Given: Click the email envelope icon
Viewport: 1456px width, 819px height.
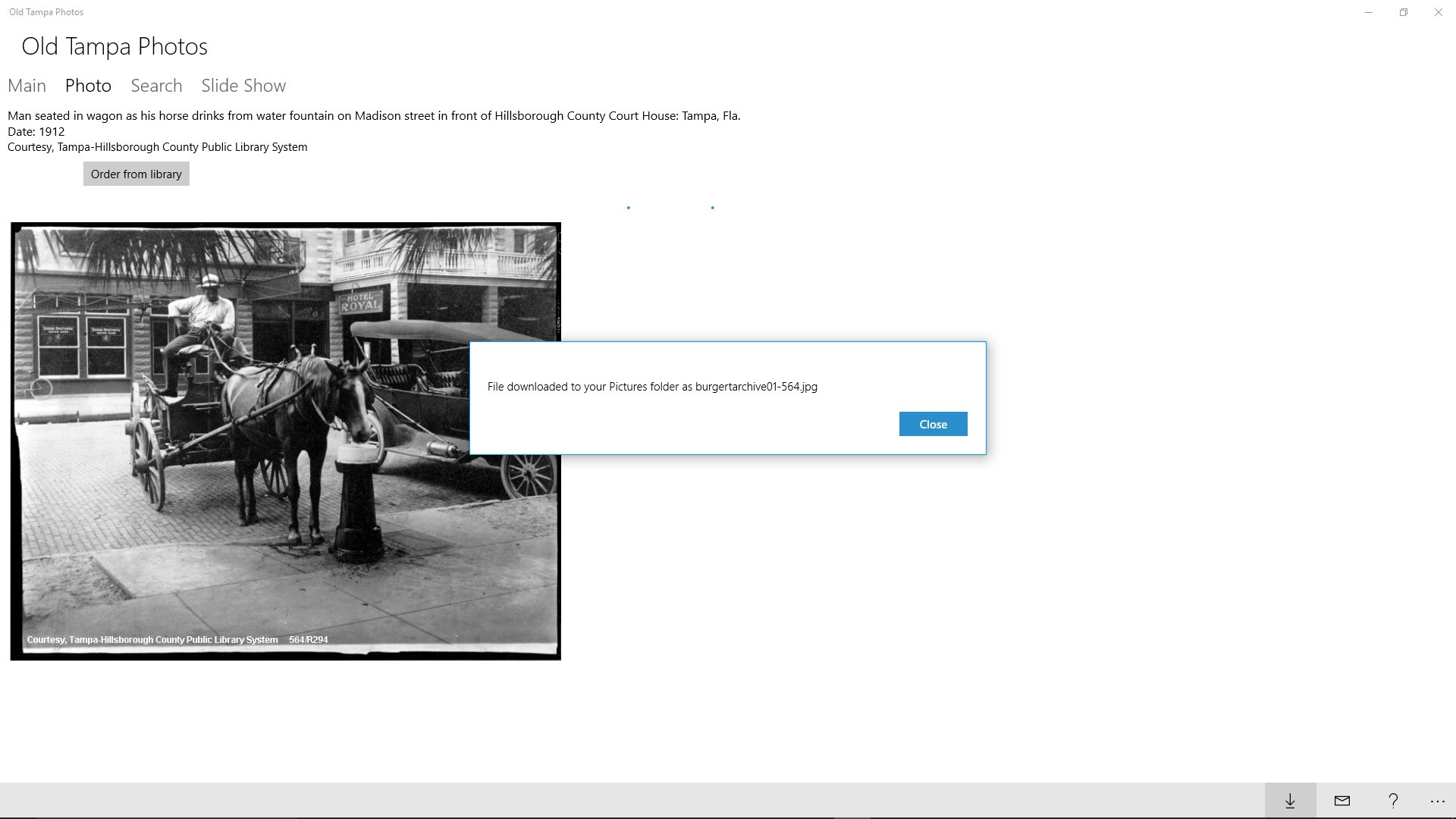Looking at the screenshot, I should pos(1341,801).
